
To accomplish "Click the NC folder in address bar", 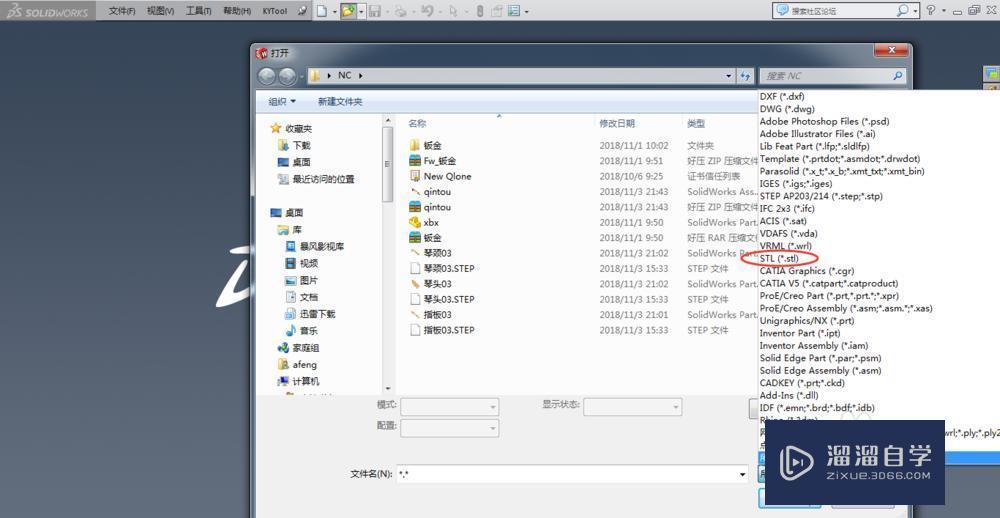I will pyautogui.click(x=344, y=75).
